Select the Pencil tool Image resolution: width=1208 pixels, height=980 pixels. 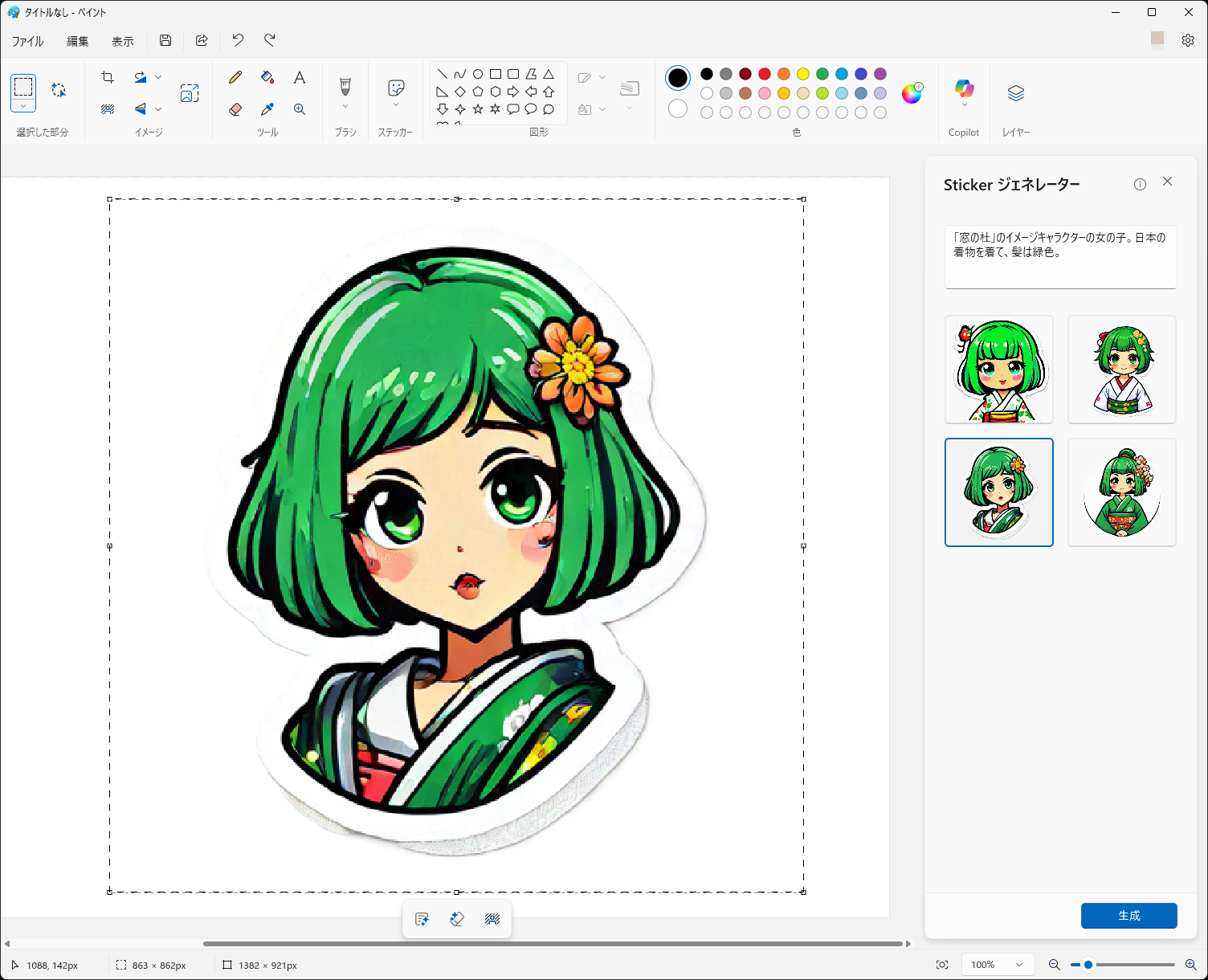pos(235,77)
